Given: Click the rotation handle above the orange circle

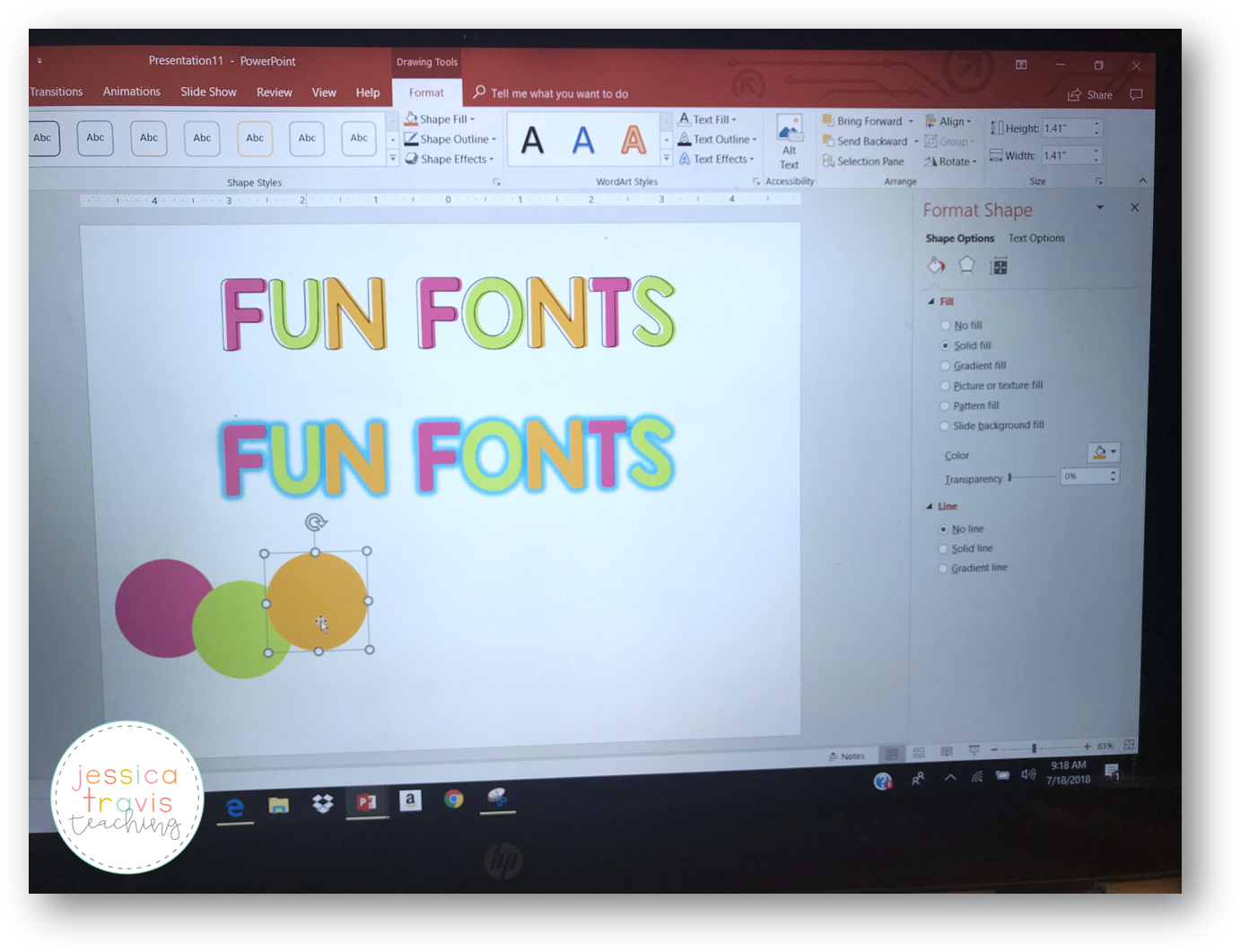Looking at the screenshot, I should tap(315, 521).
